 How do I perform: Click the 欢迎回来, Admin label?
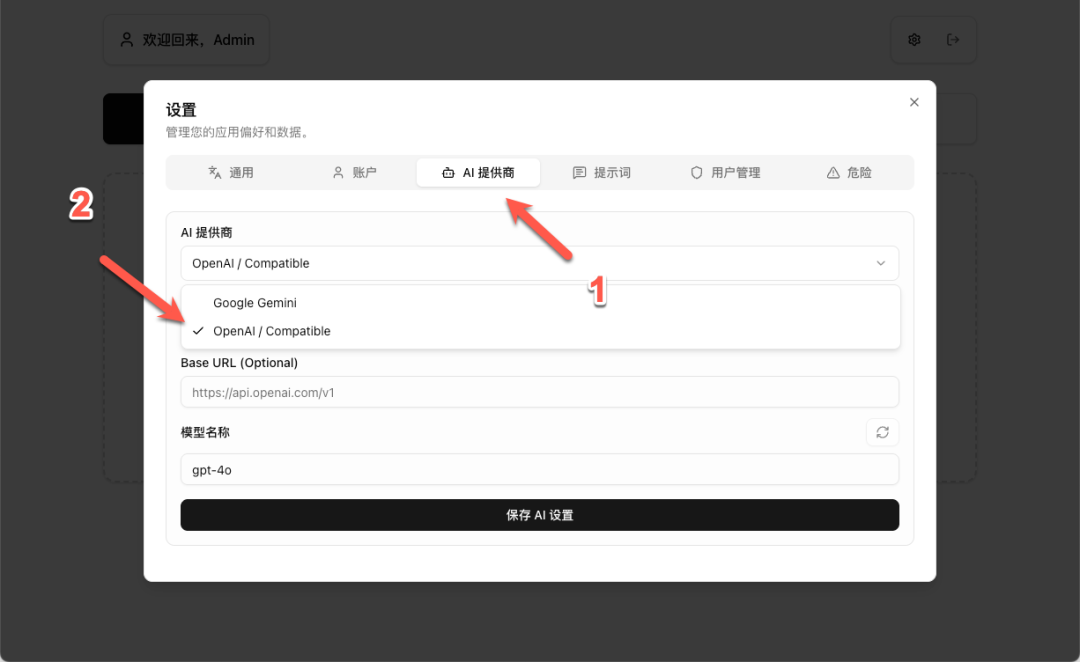click(x=198, y=40)
